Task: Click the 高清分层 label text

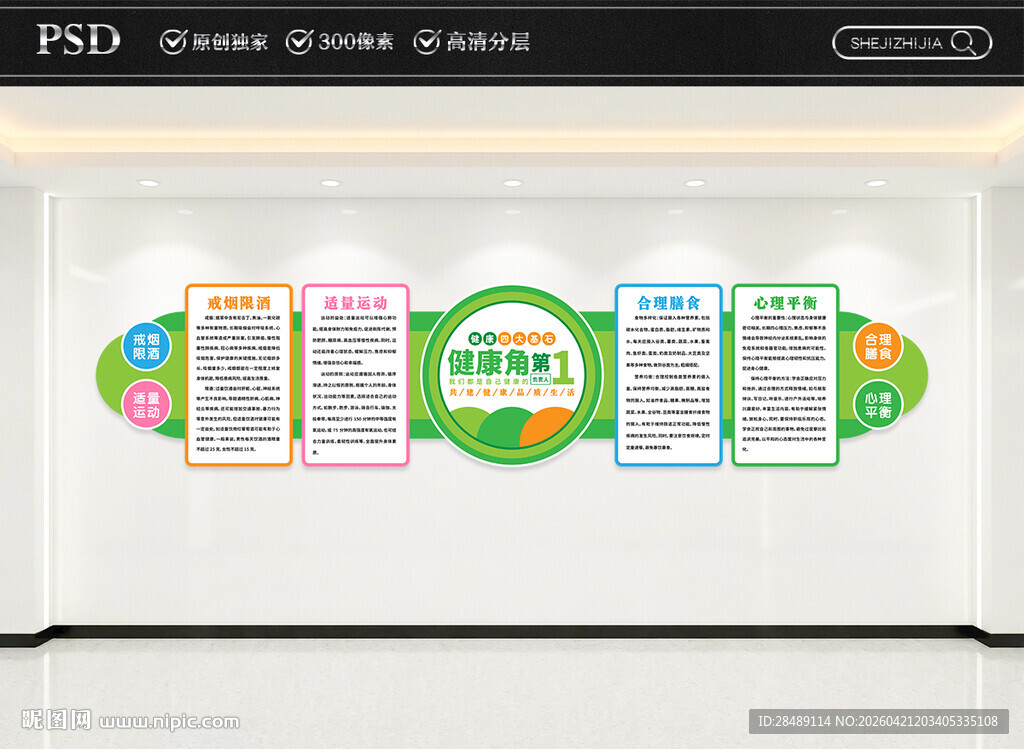Action: (488, 42)
